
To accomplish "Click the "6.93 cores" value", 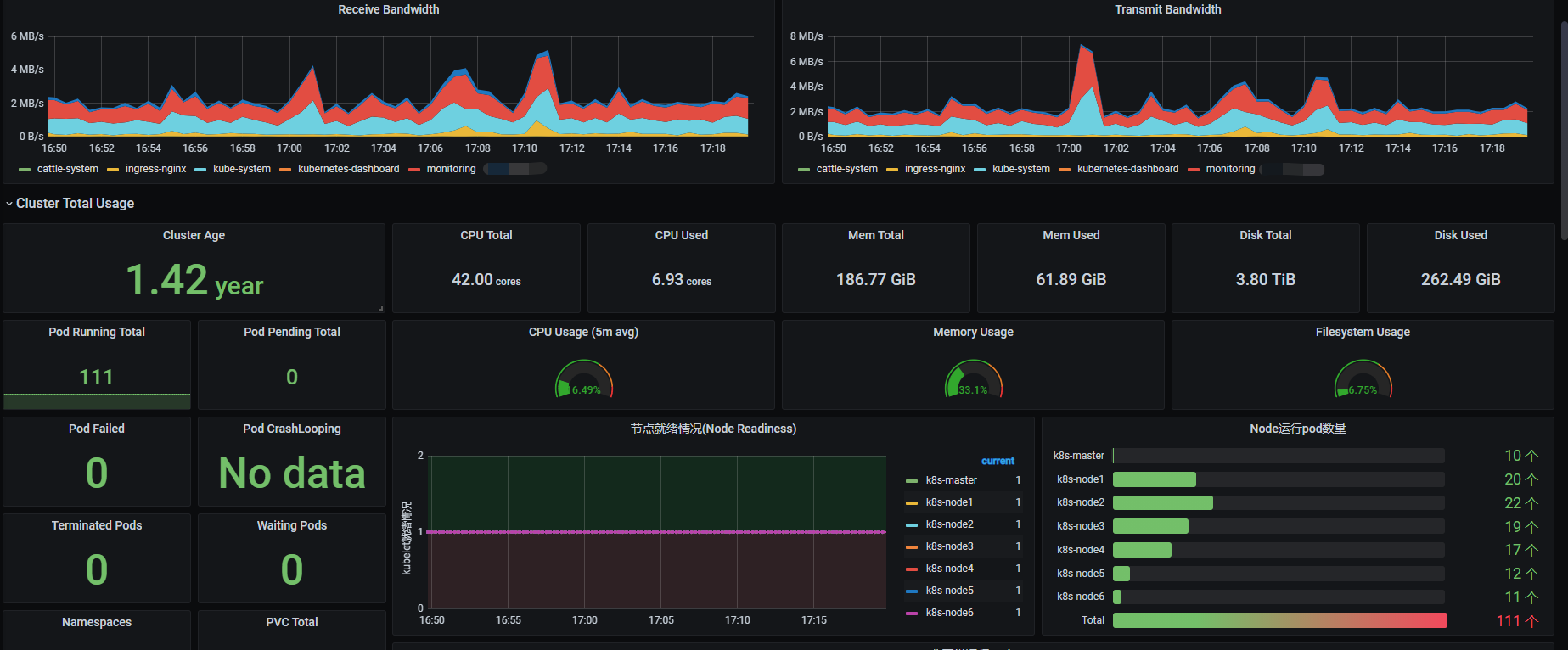I will tap(682, 280).
